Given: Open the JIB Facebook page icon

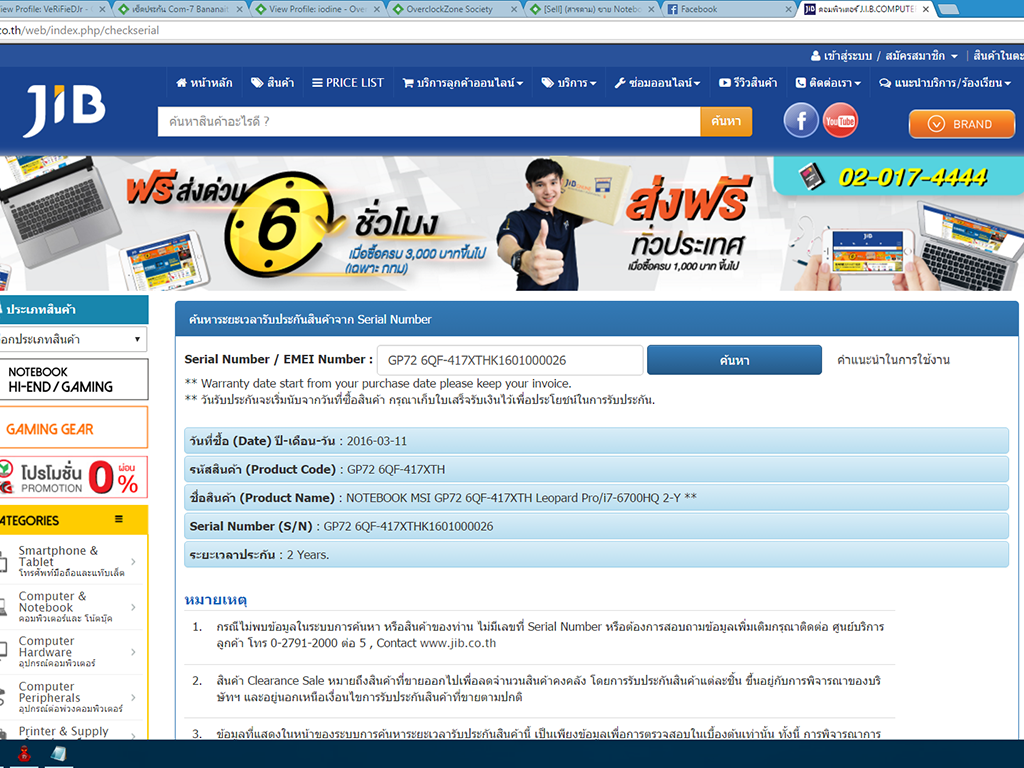Looking at the screenshot, I should [801, 121].
